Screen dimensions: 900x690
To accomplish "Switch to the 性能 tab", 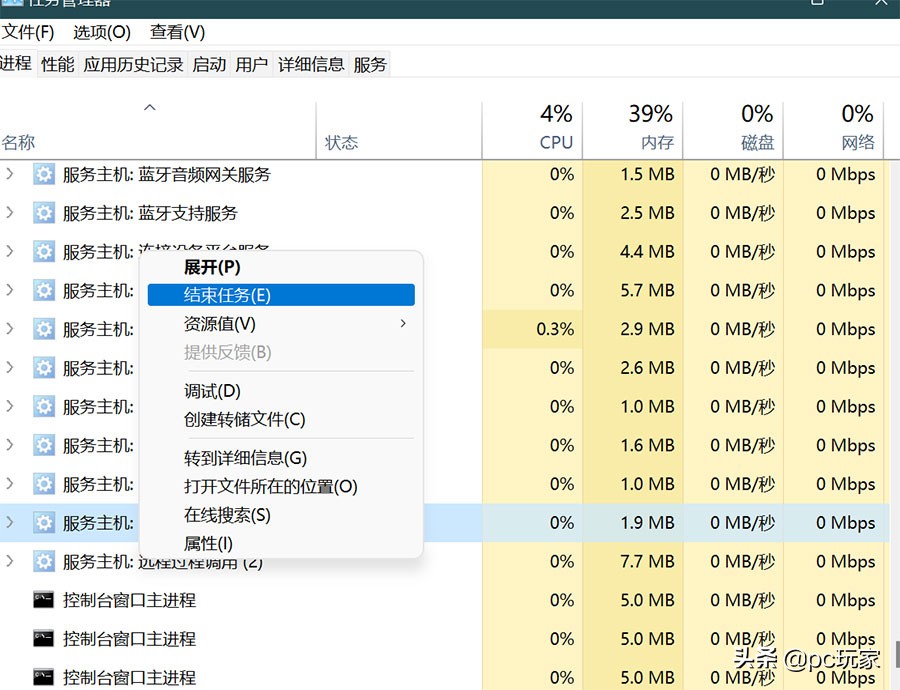I will click(57, 65).
